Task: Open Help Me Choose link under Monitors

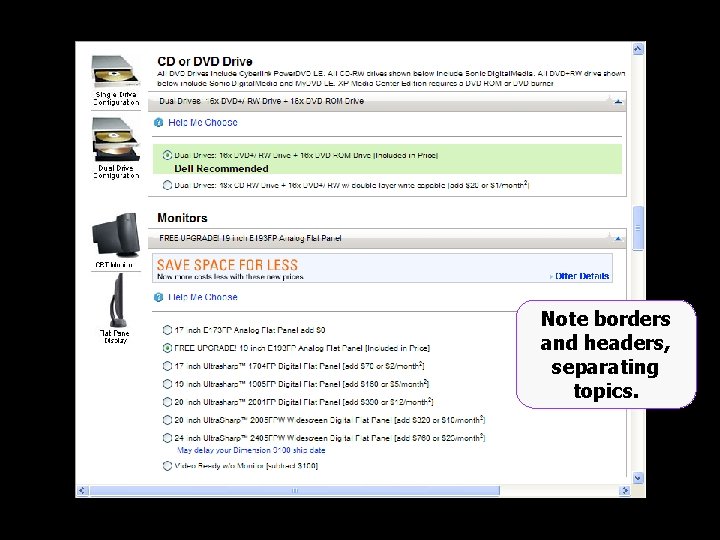Action: click(202, 297)
